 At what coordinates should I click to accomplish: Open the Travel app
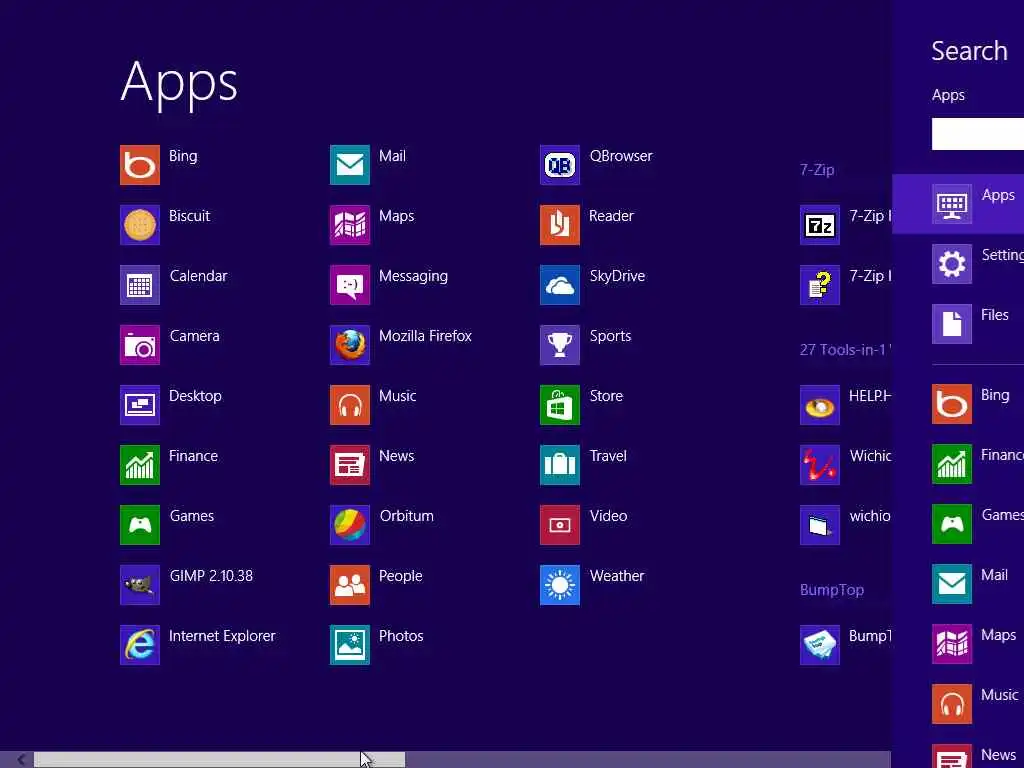click(x=560, y=465)
